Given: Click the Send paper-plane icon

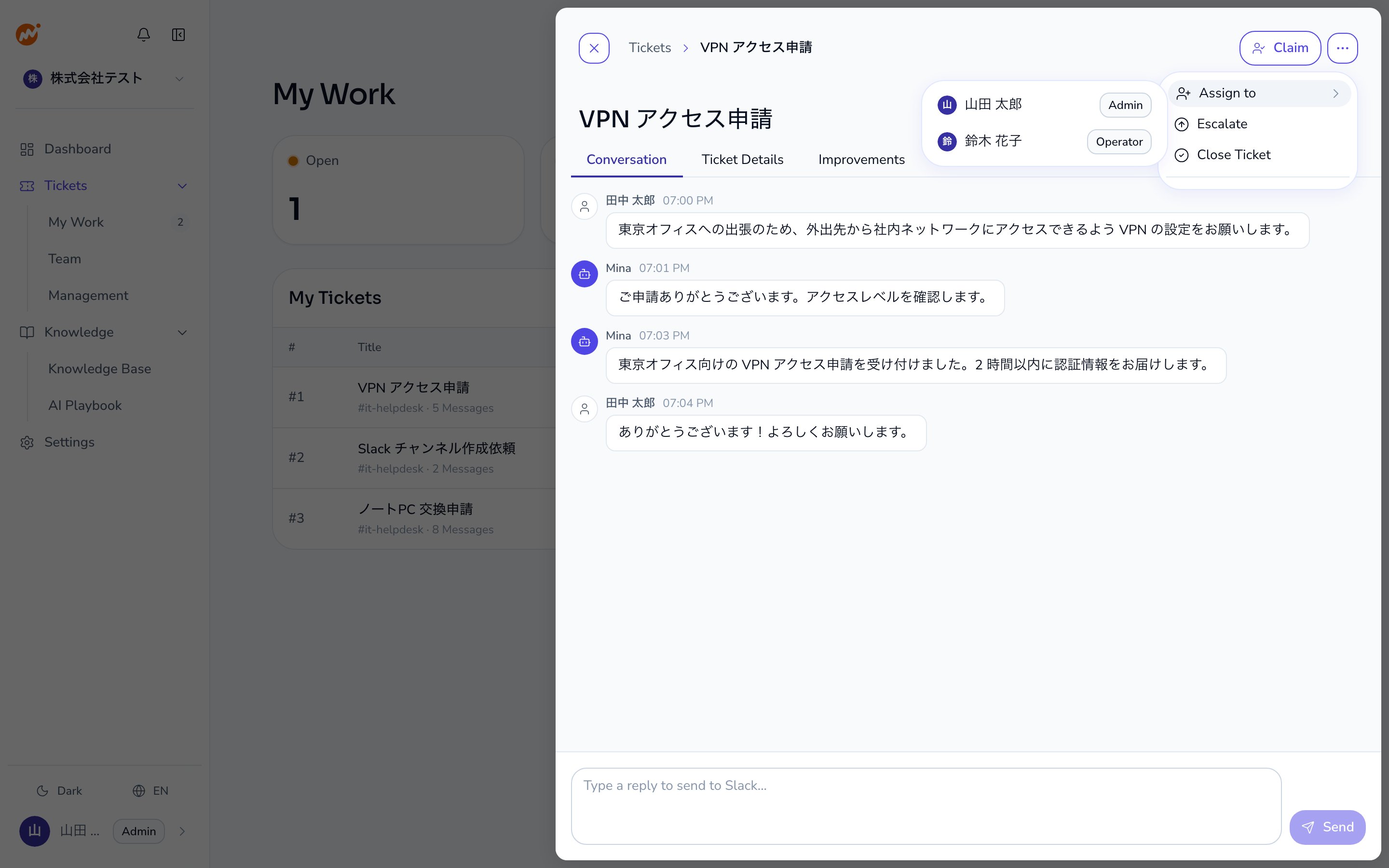Looking at the screenshot, I should point(1307,827).
